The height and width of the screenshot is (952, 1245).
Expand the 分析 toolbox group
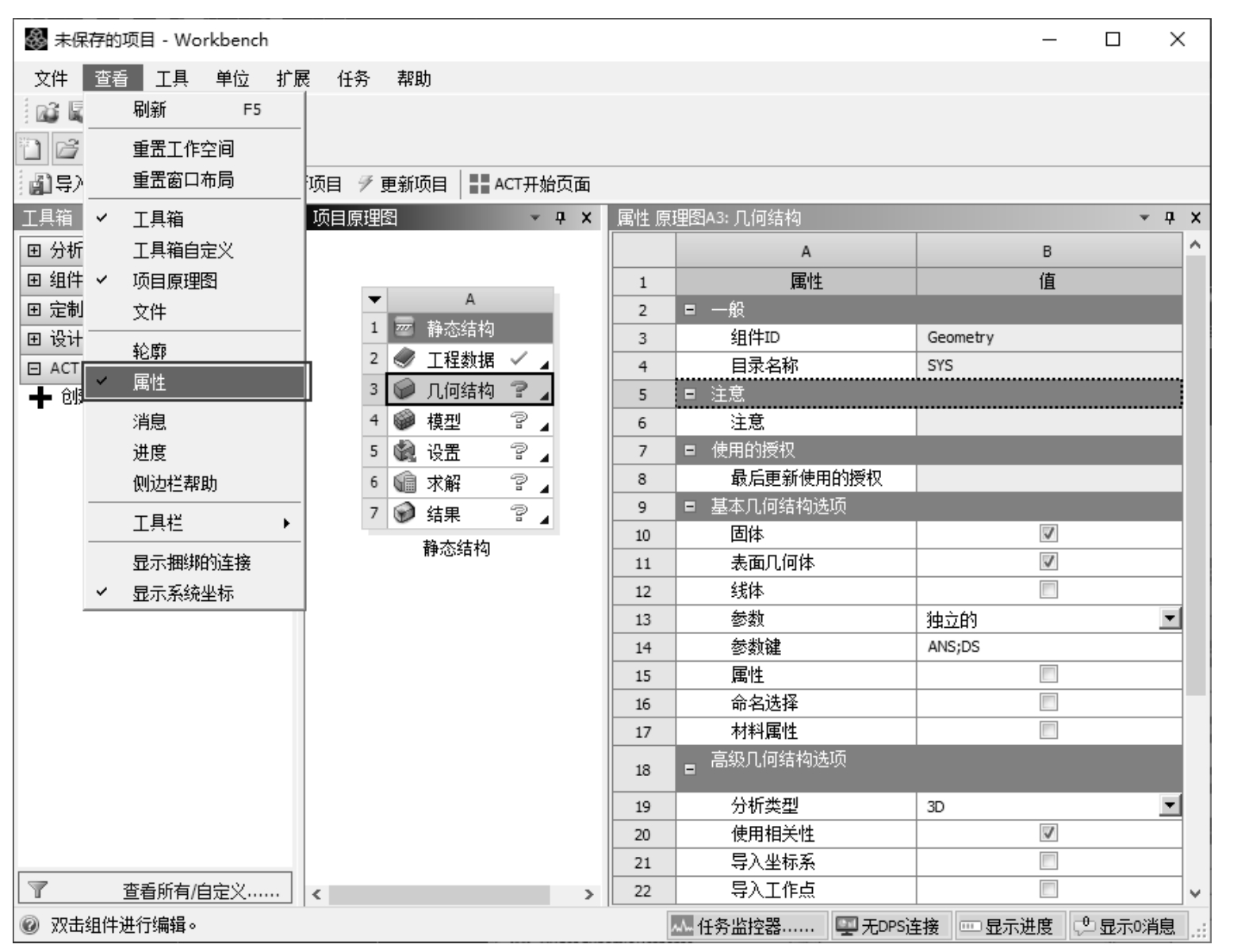(x=33, y=250)
